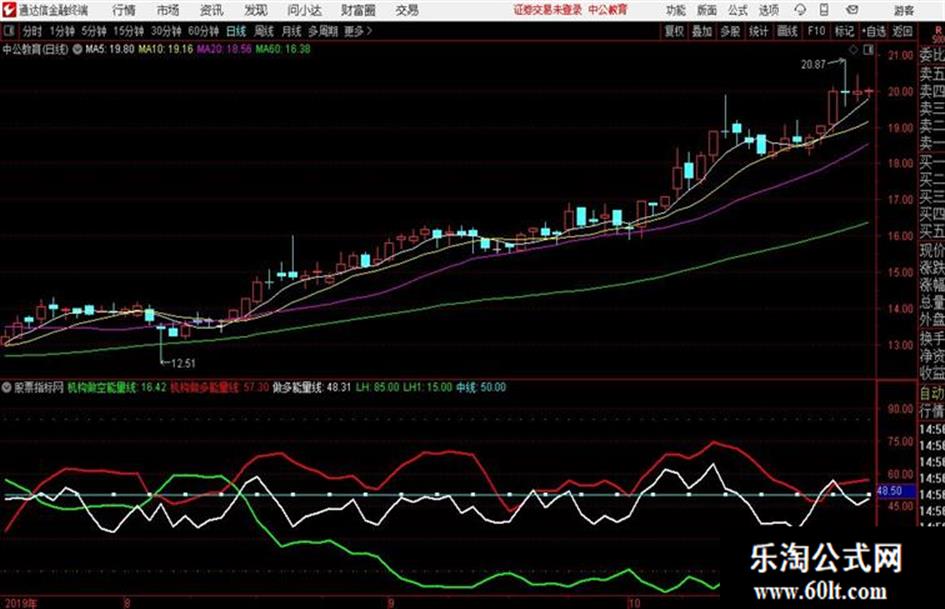Open the 交易 menu
945x609 pixels.
pyautogui.click(x=407, y=10)
